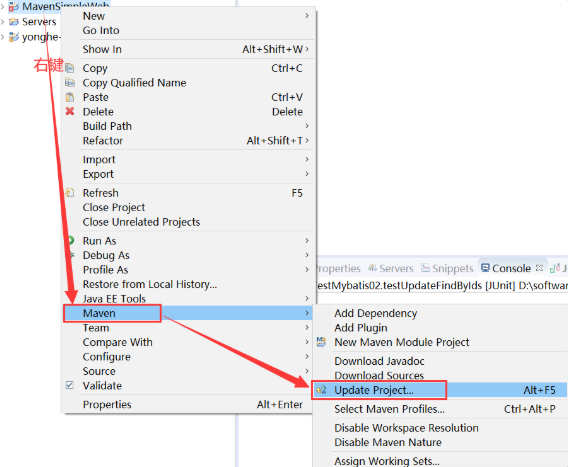Image resolution: width=568 pixels, height=467 pixels.
Task: Click the testUpdateFindByIds console description text
Action: pyautogui.click(x=442, y=285)
